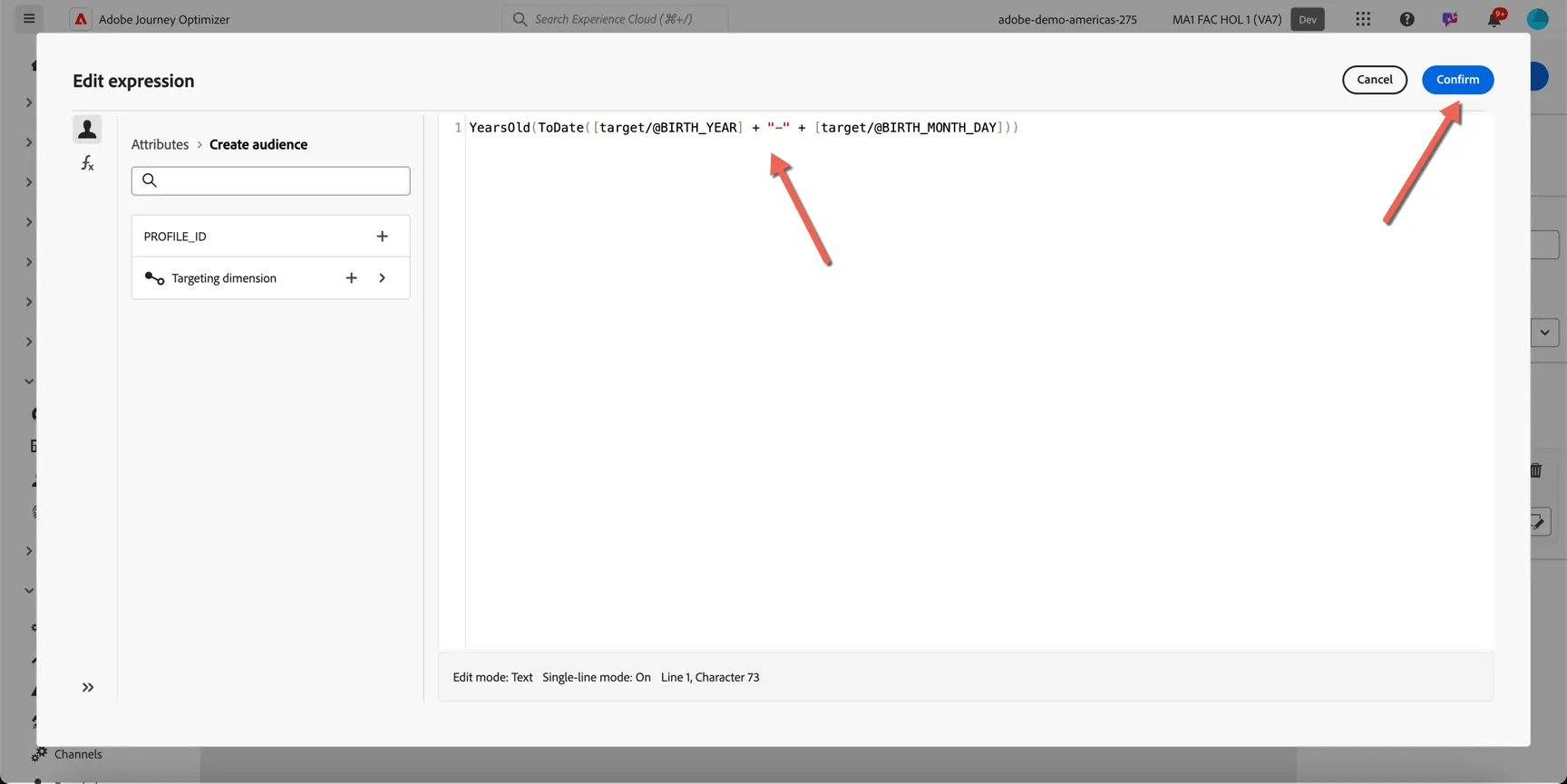
Task: Click the Search Experience Cloud box
Action: (615, 19)
